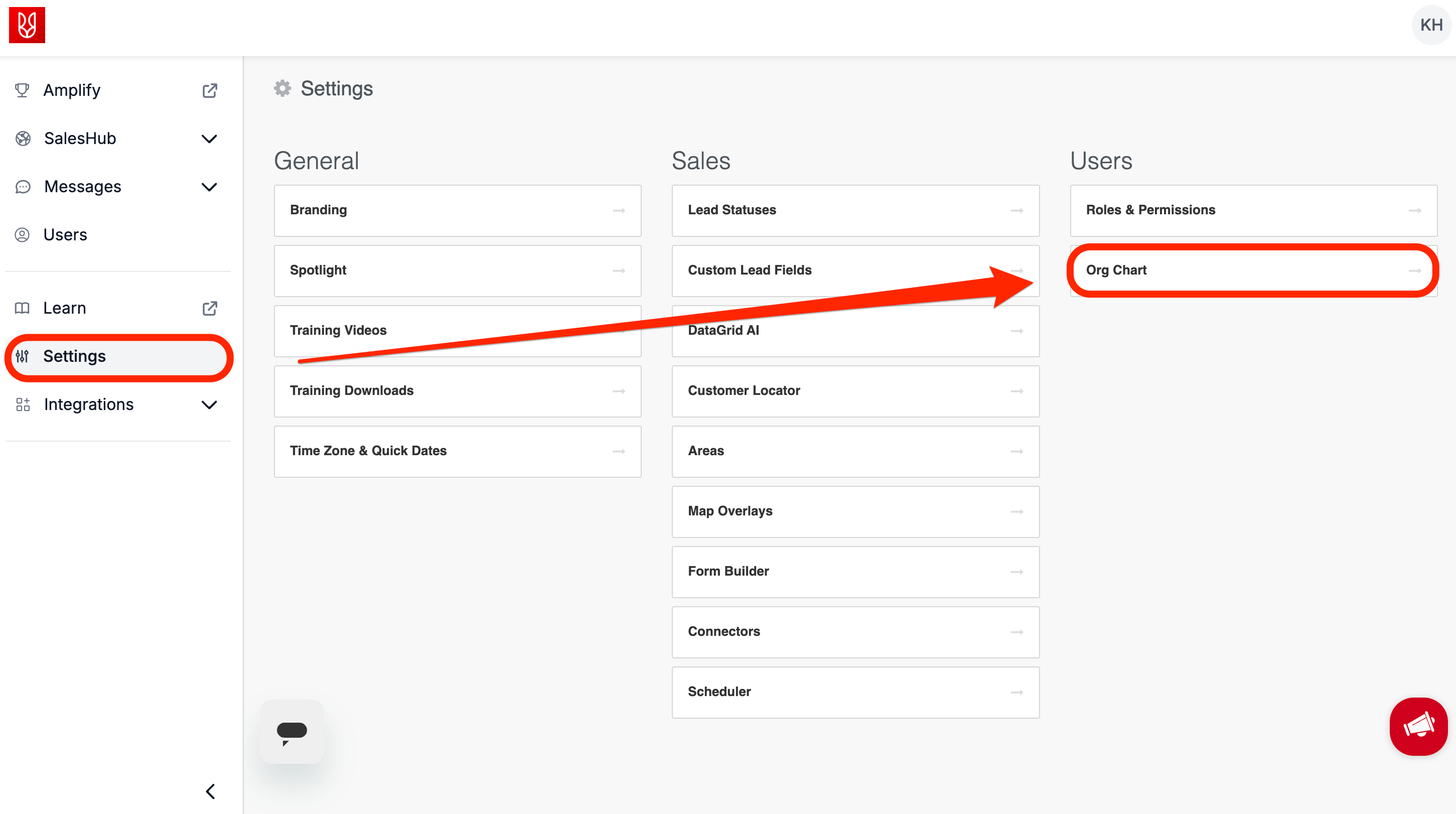Expand the SalesHub menu chevron

click(209, 139)
